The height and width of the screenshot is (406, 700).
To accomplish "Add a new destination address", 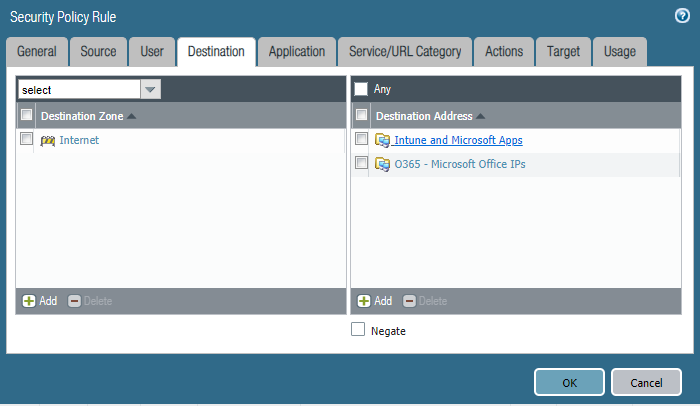I will click(374, 301).
